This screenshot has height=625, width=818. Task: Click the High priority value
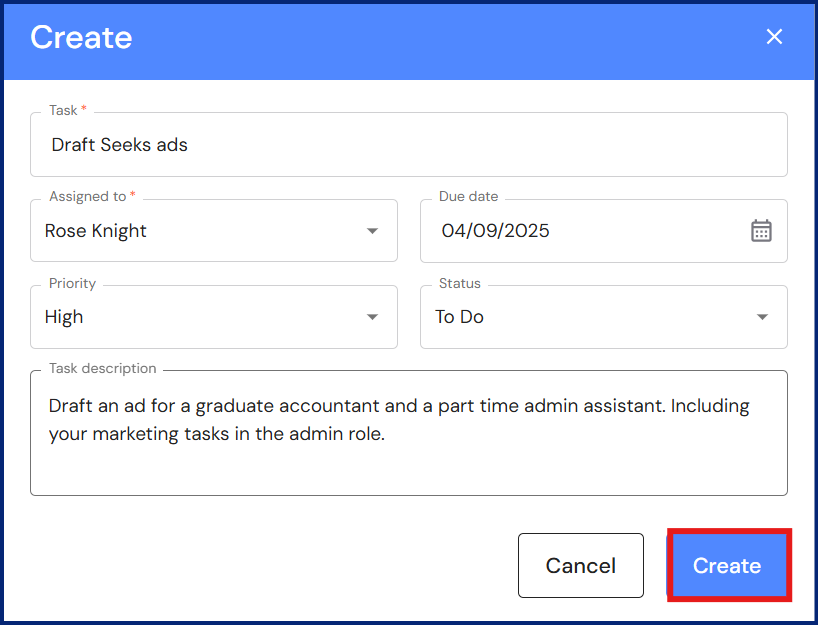64,317
